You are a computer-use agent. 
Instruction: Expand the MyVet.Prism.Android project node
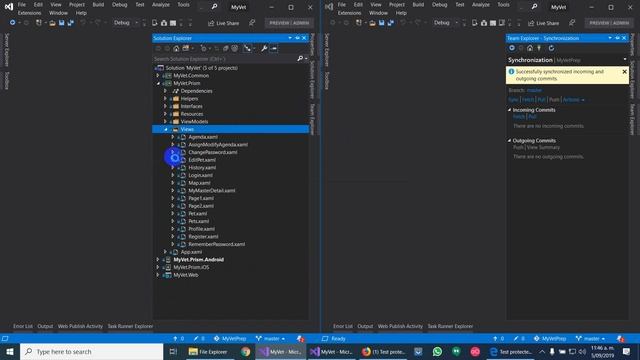158,260
